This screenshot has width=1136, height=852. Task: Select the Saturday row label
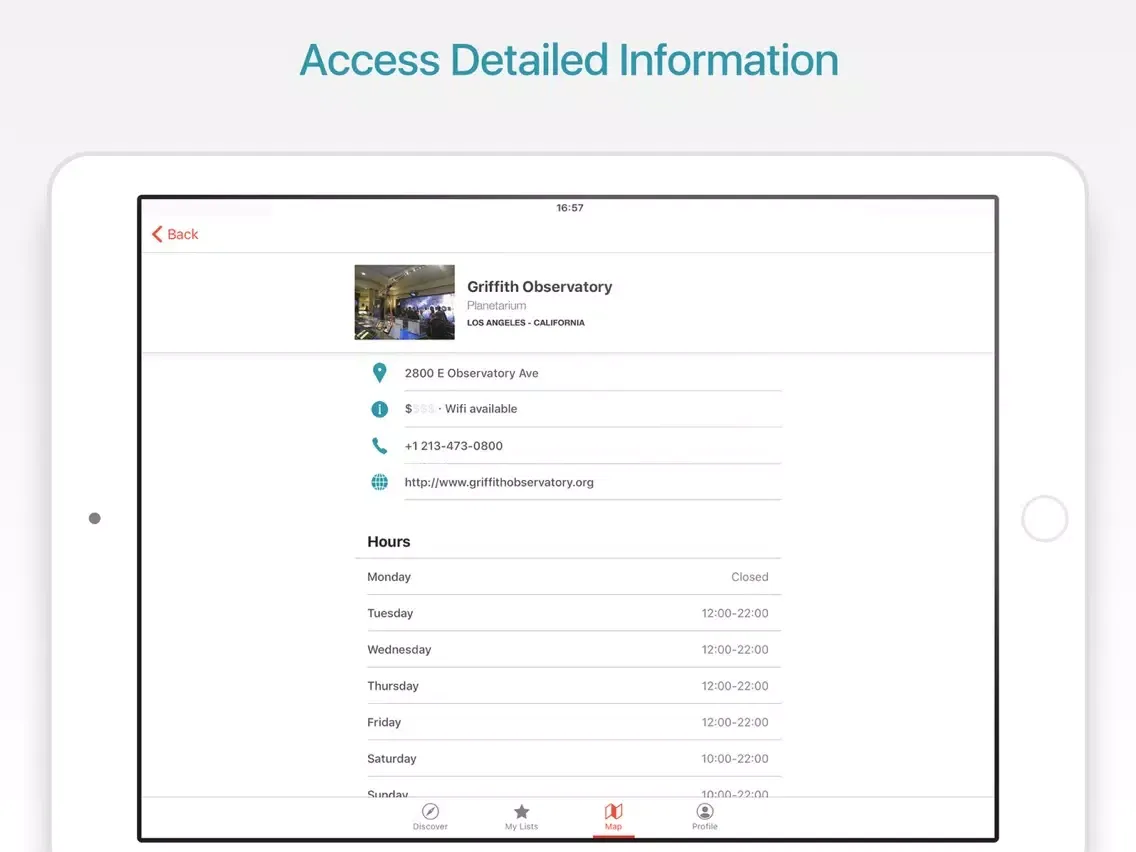(x=392, y=759)
